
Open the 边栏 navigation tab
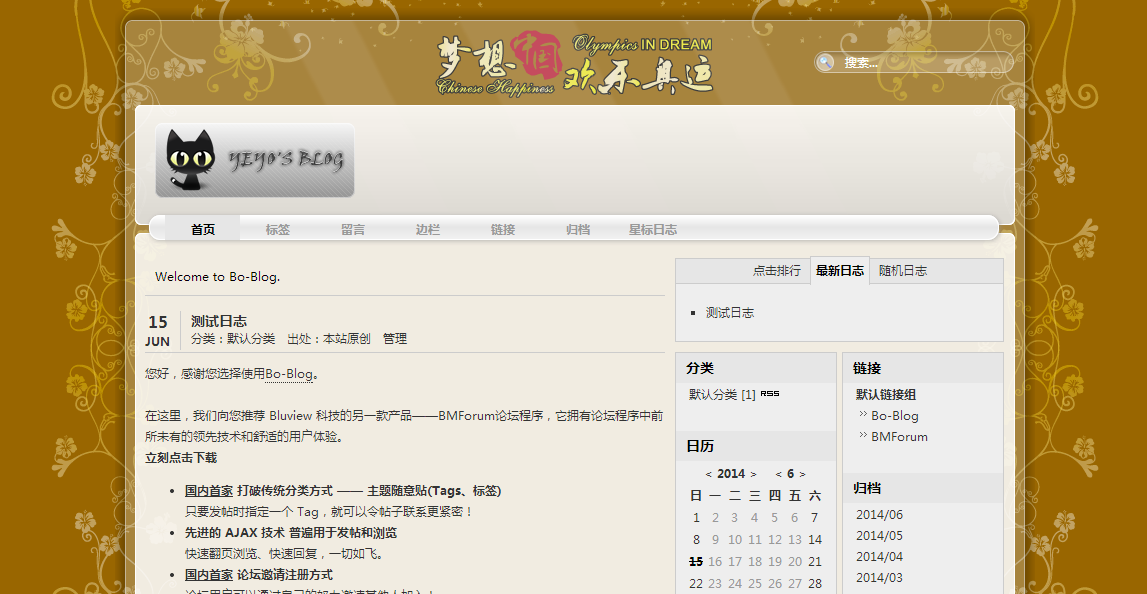click(428, 229)
